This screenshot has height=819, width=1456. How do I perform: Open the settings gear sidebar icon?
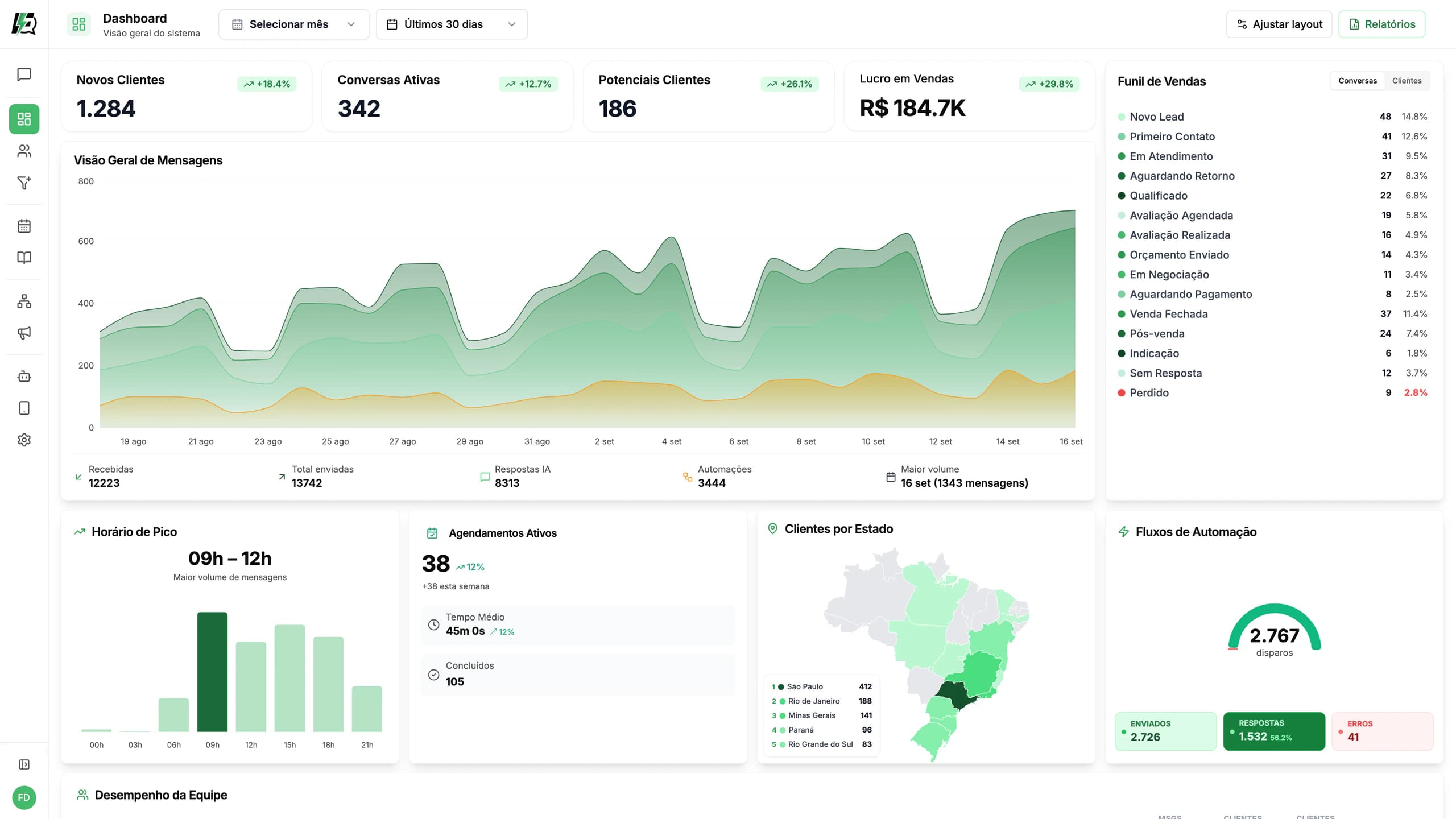pos(24,440)
